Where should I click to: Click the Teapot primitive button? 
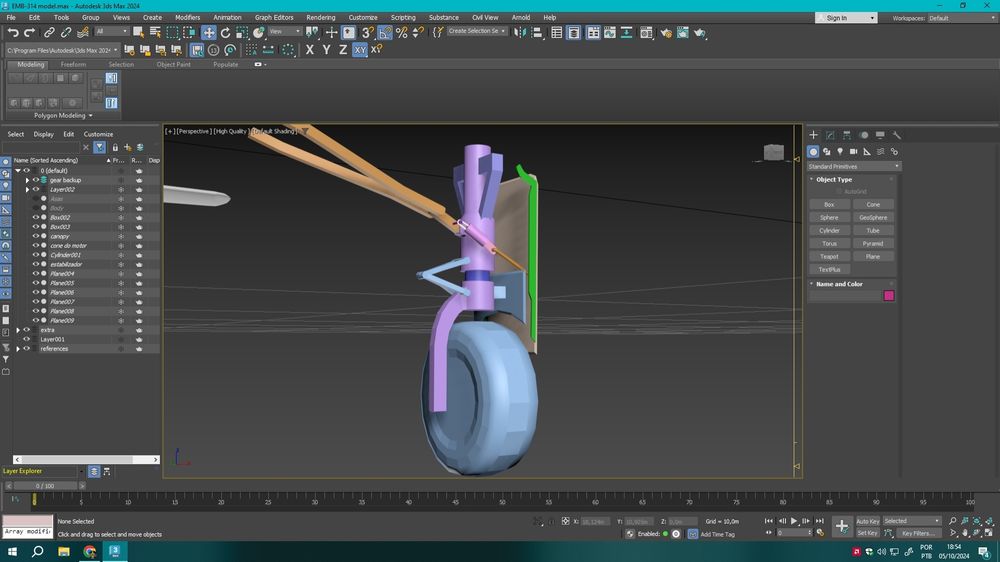click(x=829, y=257)
